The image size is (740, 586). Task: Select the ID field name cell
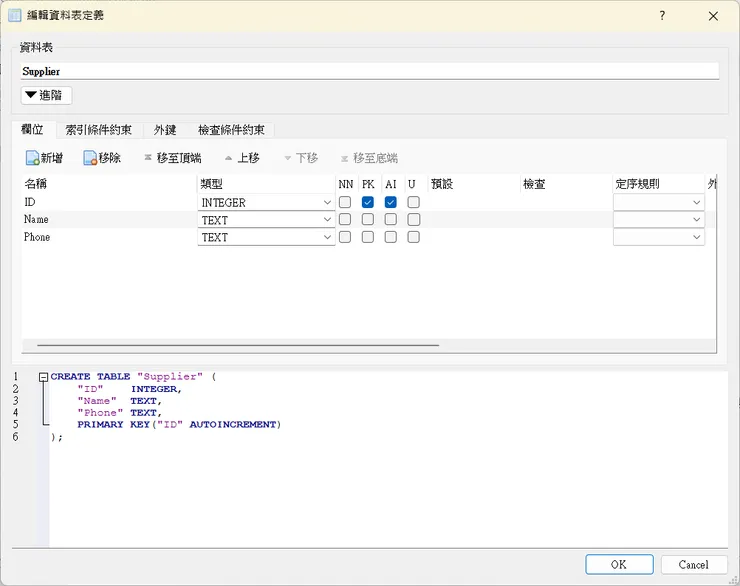pos(109,202)
